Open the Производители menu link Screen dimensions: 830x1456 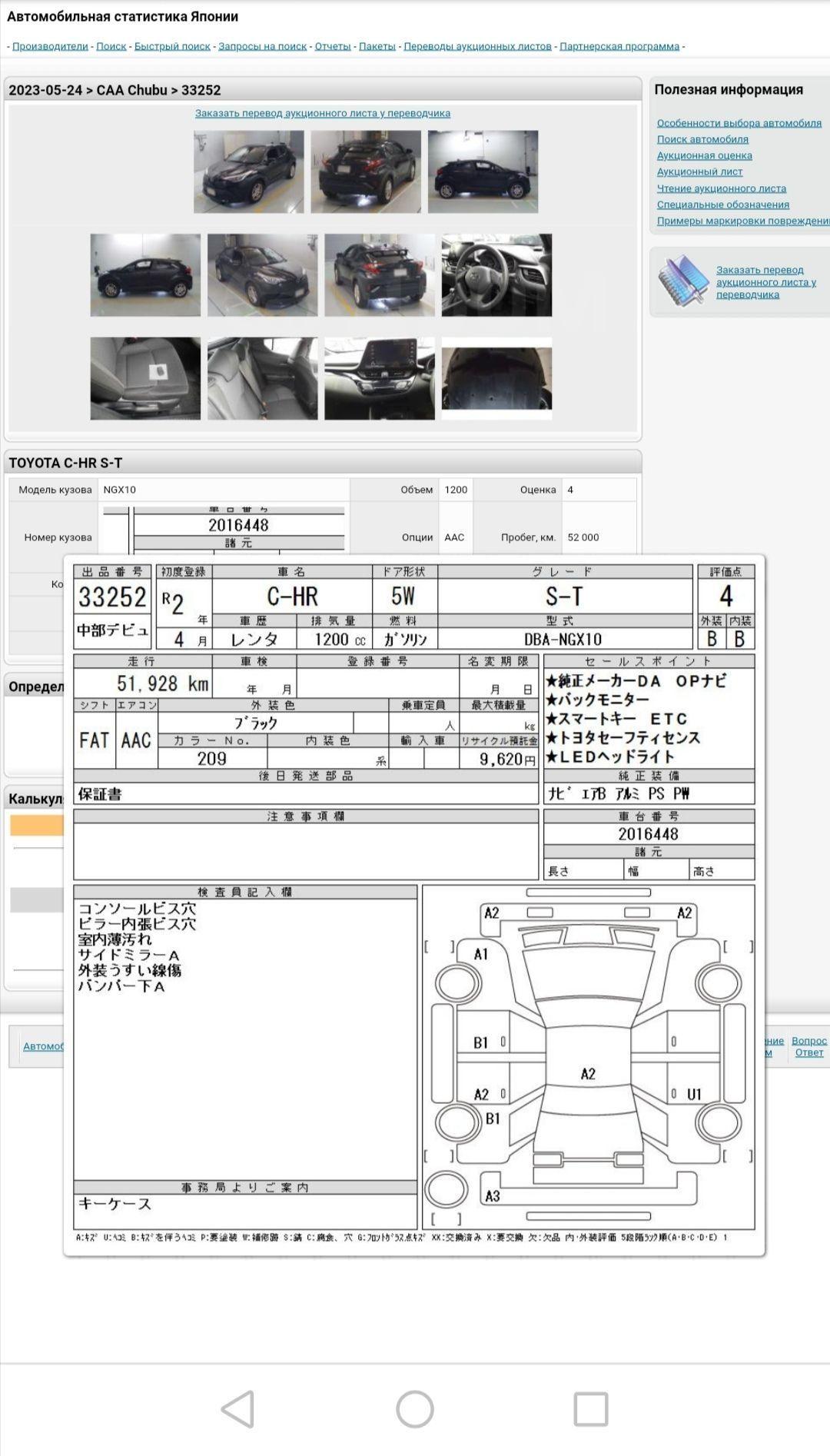pyautogui.click(x=50, y=46)
